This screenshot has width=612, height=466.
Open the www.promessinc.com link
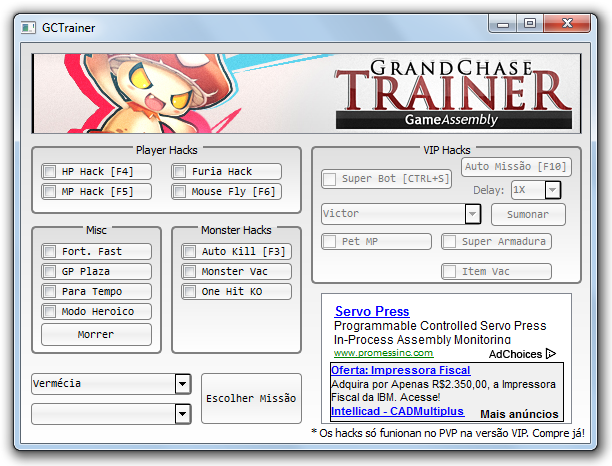tap(383, 353)
